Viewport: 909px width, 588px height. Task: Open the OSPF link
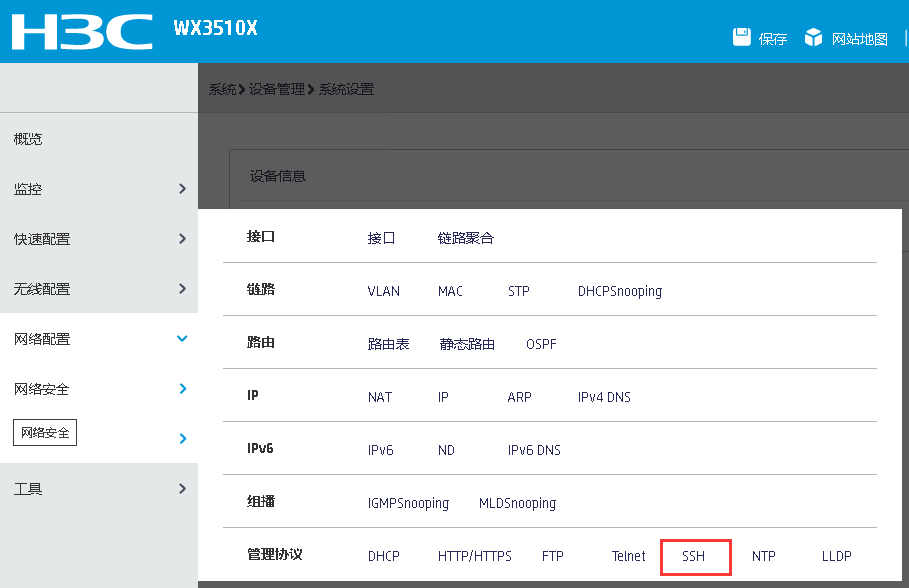(x=541, y=344)
